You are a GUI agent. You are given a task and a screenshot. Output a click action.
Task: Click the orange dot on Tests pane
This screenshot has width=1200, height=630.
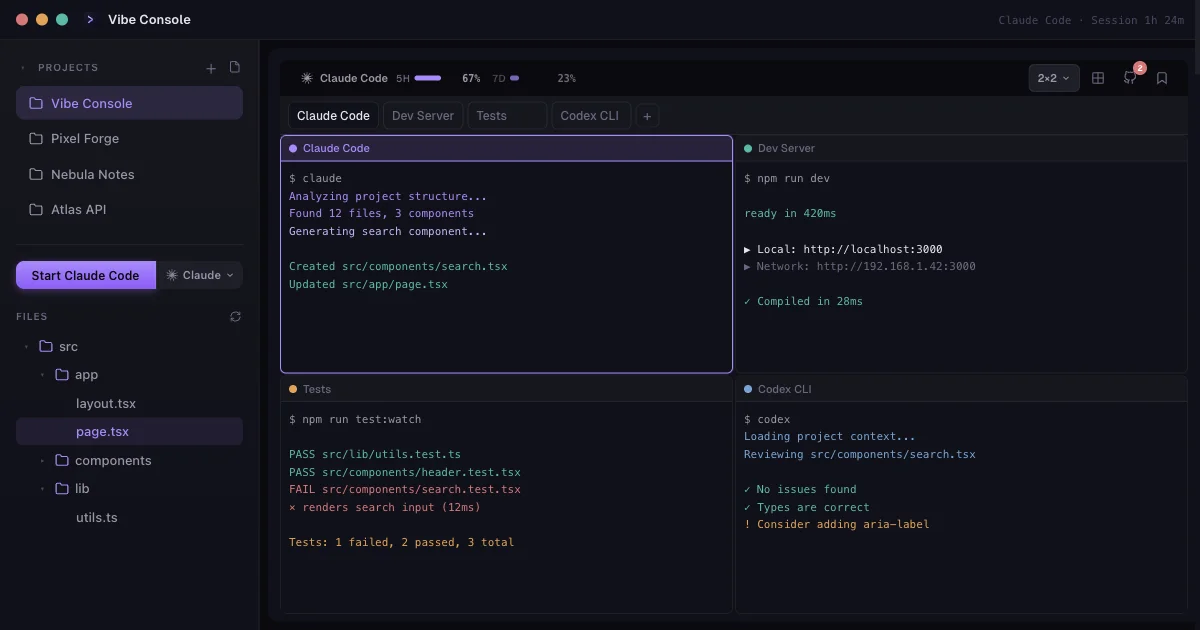pyautogui.click(x=293, y=389)
